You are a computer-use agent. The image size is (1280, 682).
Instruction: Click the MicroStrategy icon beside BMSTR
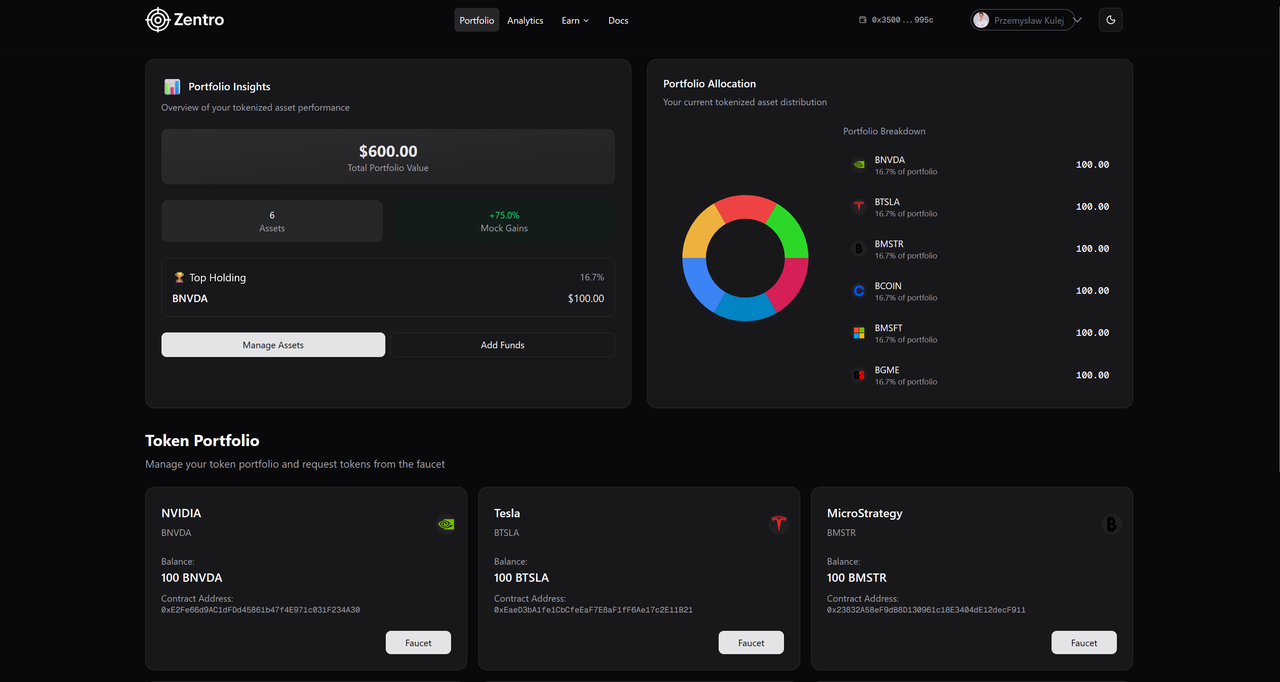[x=858, y=248]
